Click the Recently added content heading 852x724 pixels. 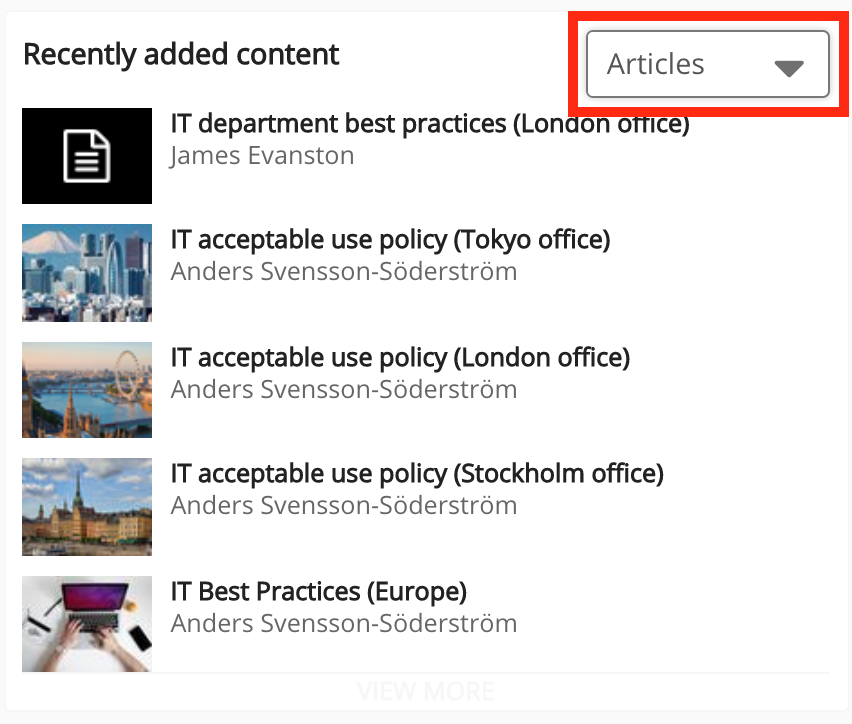point(181,54)
